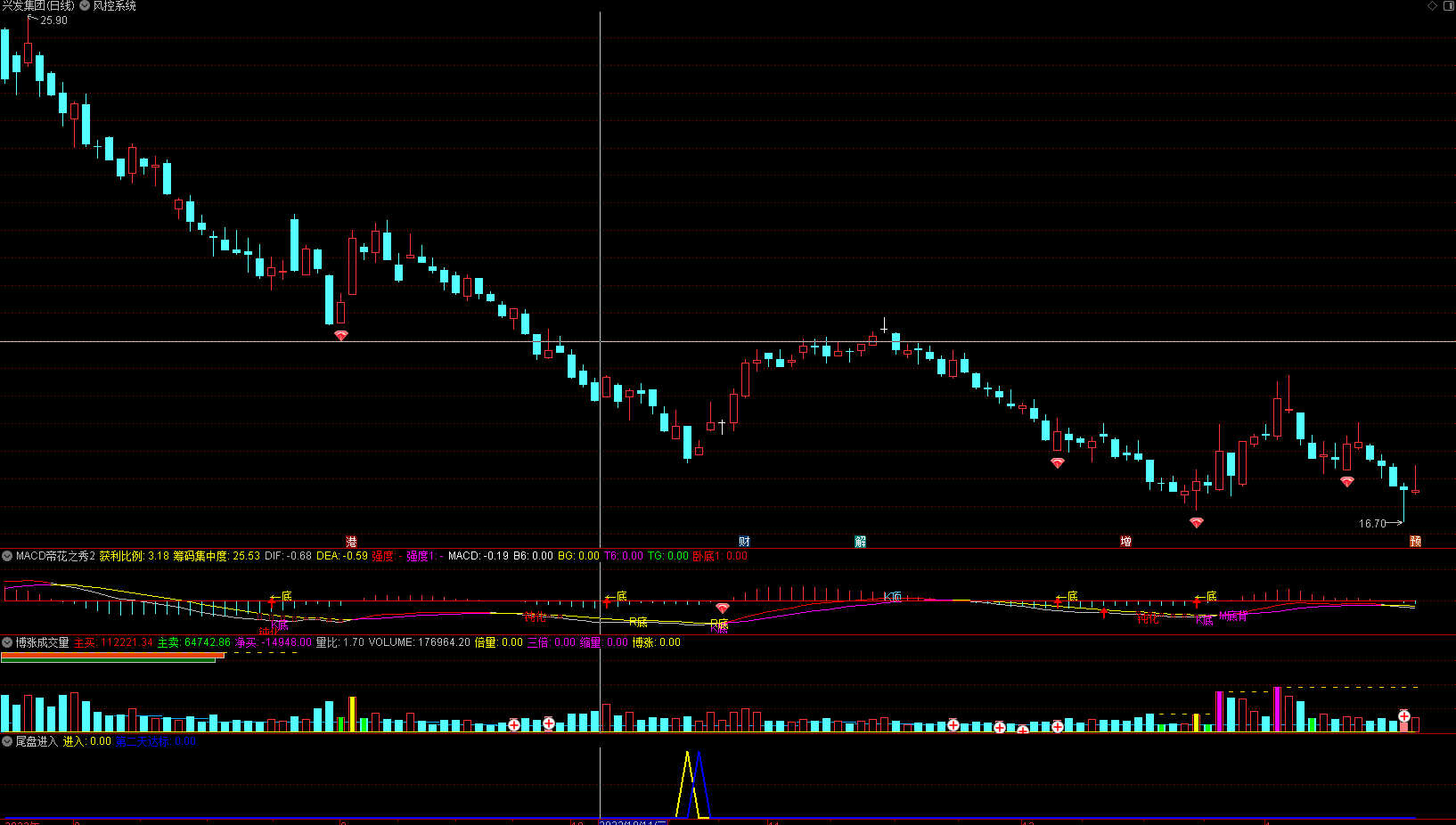Click the highlighted date label on time axis

(632, 821)
